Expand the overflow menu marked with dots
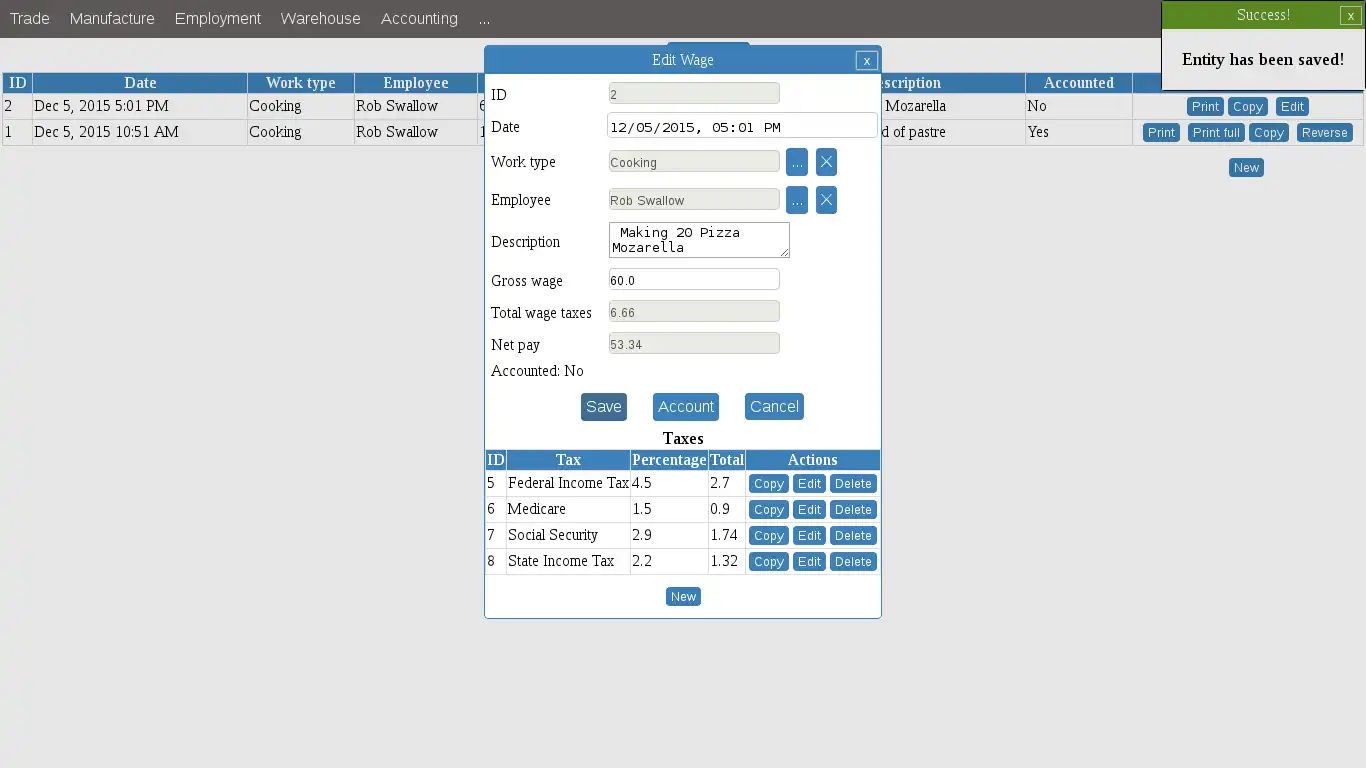This screenshot has width=1366, height=768. point(484,18)
